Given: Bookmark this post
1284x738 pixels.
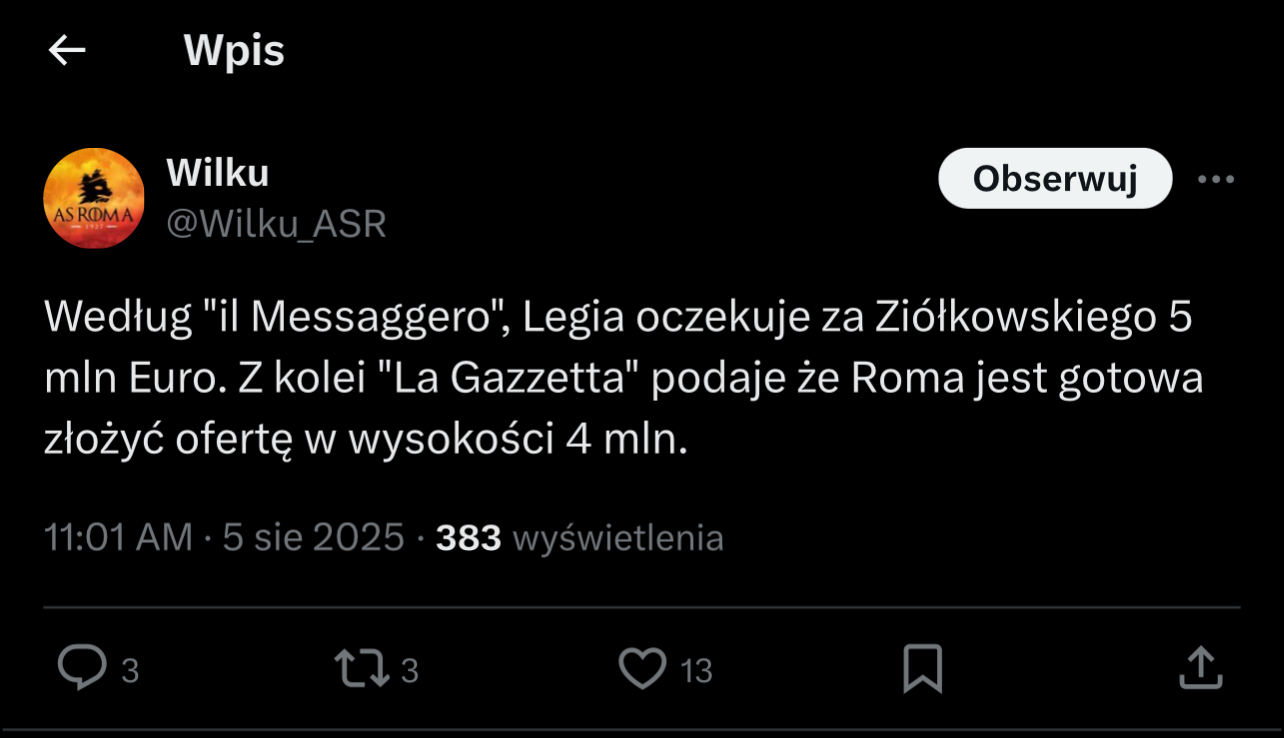Looking at the screenshot, I should (922, 668).
